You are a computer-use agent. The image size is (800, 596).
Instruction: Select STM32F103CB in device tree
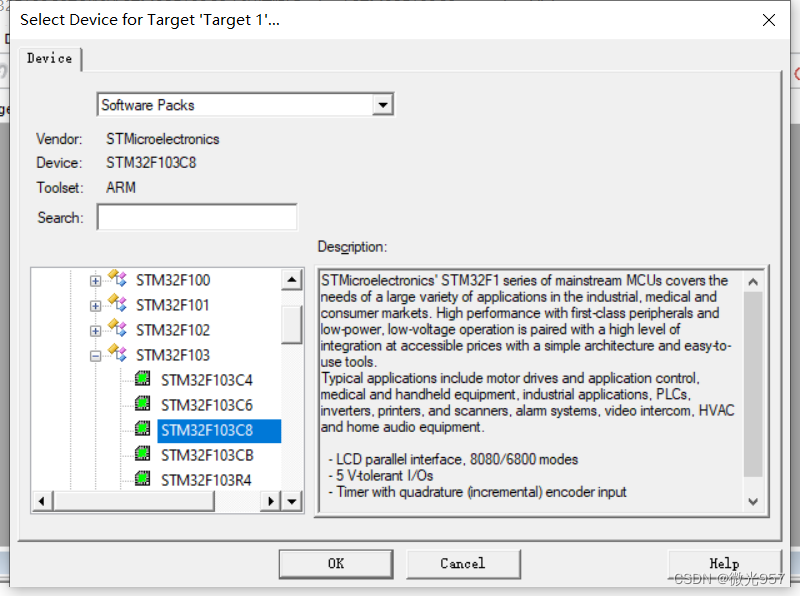point(207,455)
